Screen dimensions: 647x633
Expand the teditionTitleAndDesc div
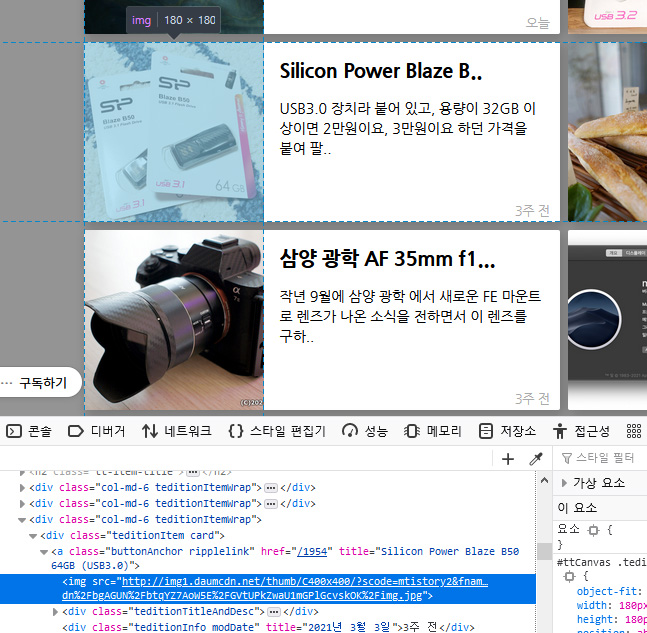(x=55, y=612)
